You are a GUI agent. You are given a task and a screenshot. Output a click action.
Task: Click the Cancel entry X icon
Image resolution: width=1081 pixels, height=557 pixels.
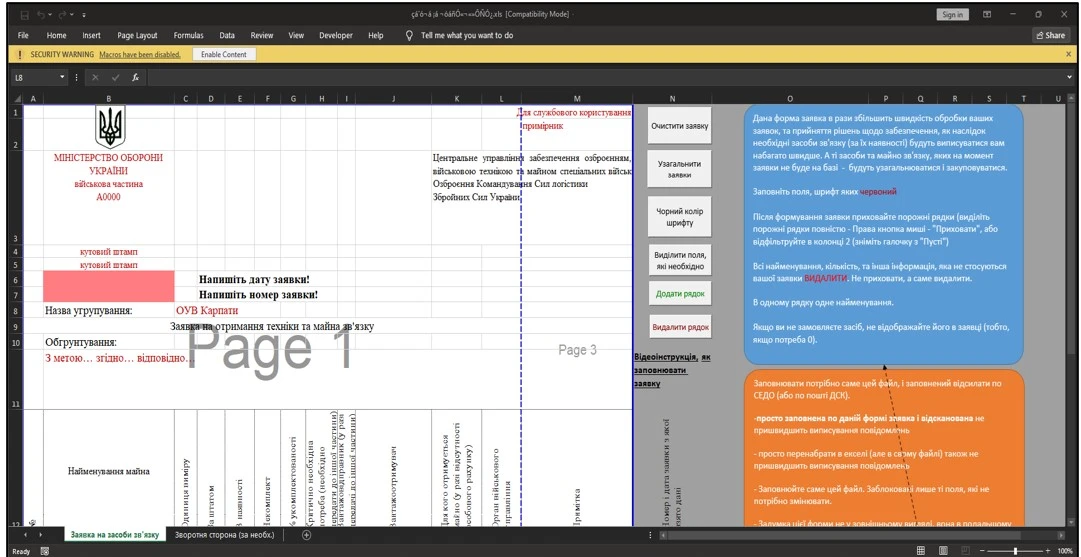coord(95,78)
